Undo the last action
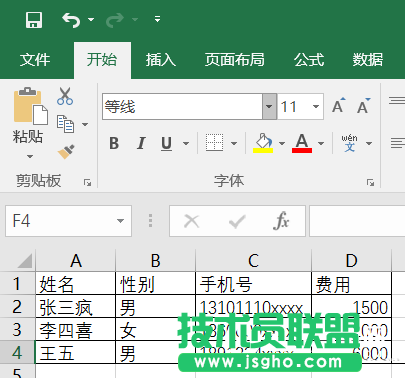Screen dimensions: 405x378 (x=71, y=20)
